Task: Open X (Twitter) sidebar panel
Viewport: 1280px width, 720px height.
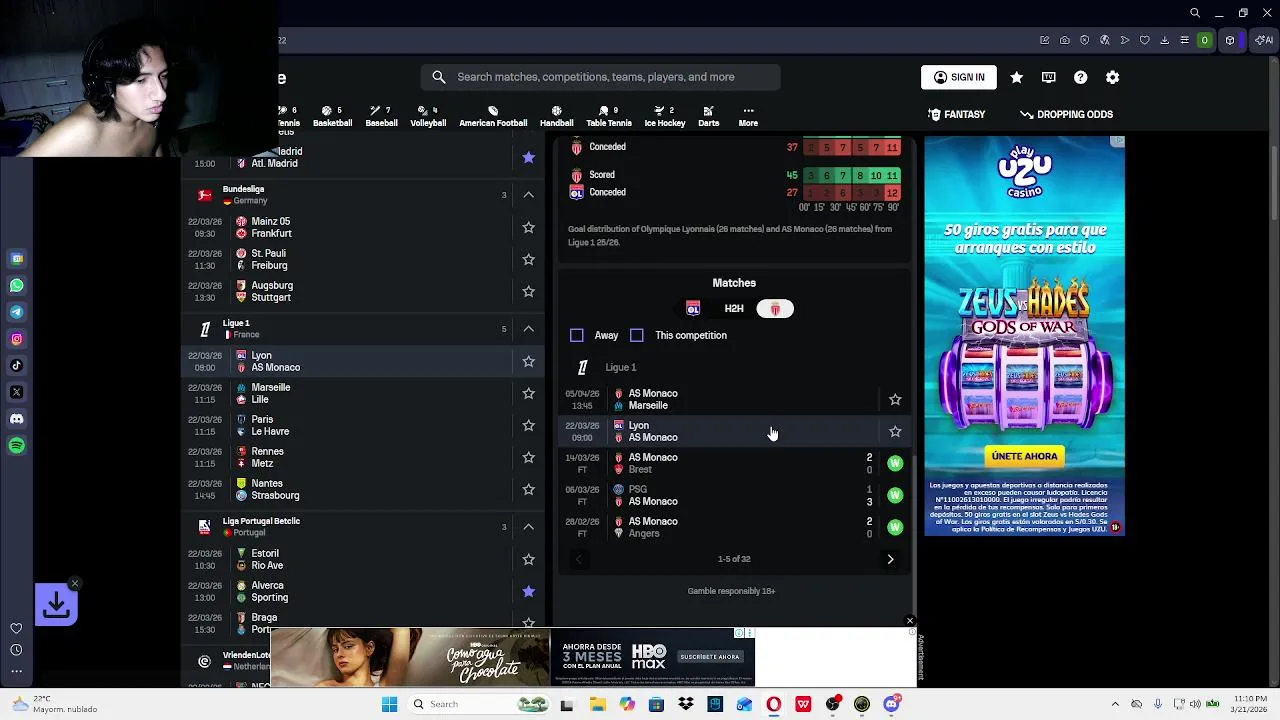Action: [x=17, y=392]
